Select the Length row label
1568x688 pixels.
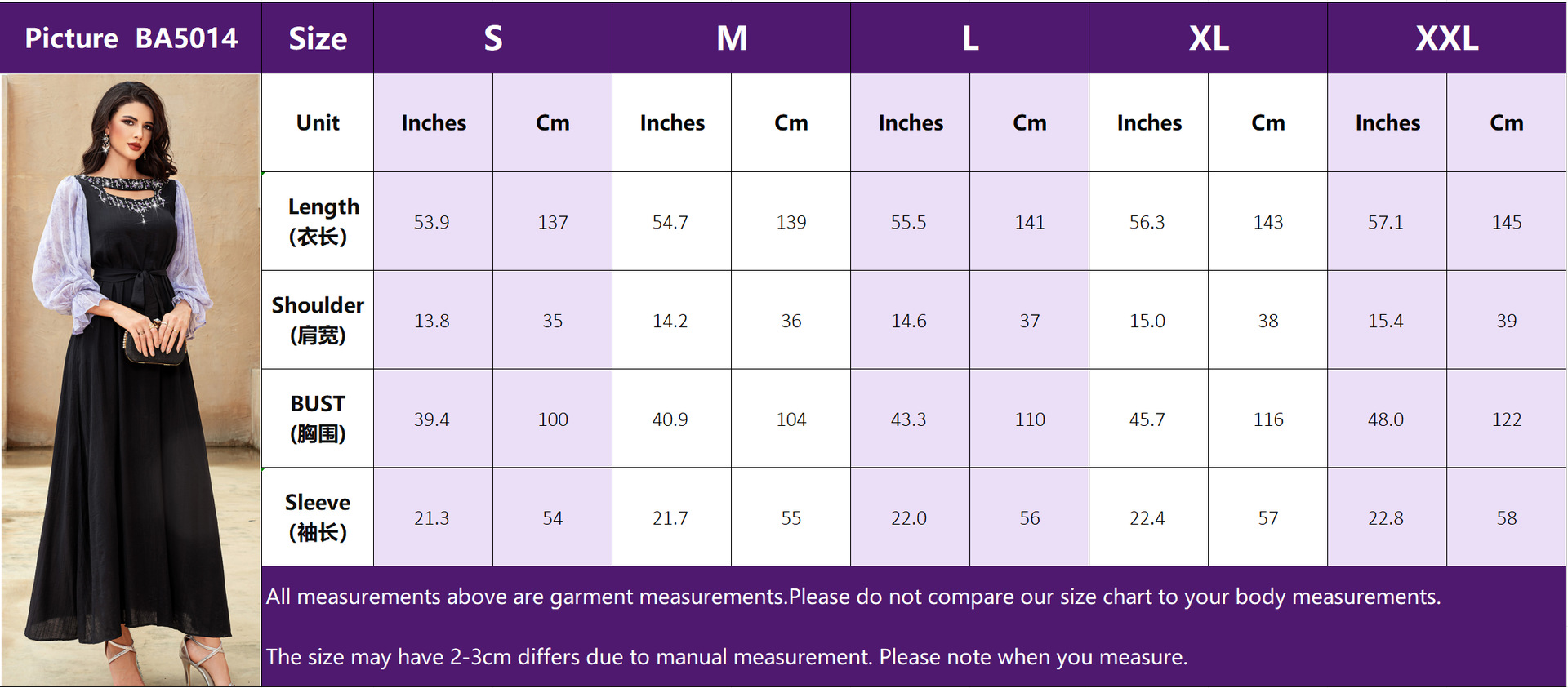pyautogui.click(x=318, y=221)
